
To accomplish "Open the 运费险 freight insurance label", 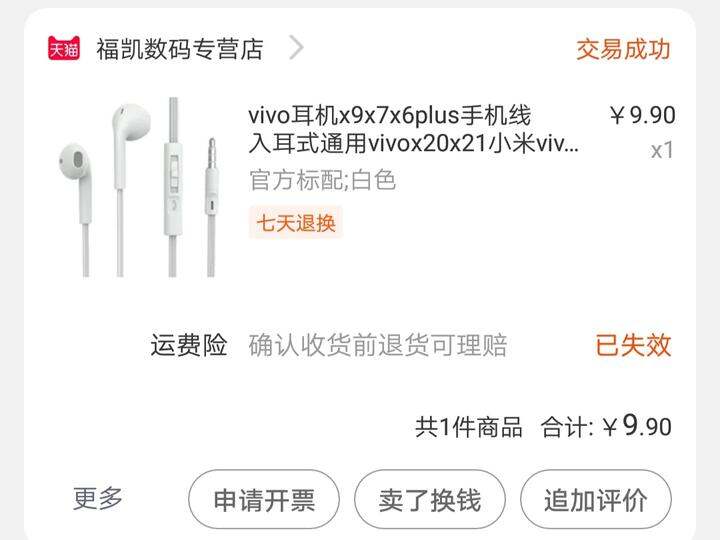I will 189,345.
